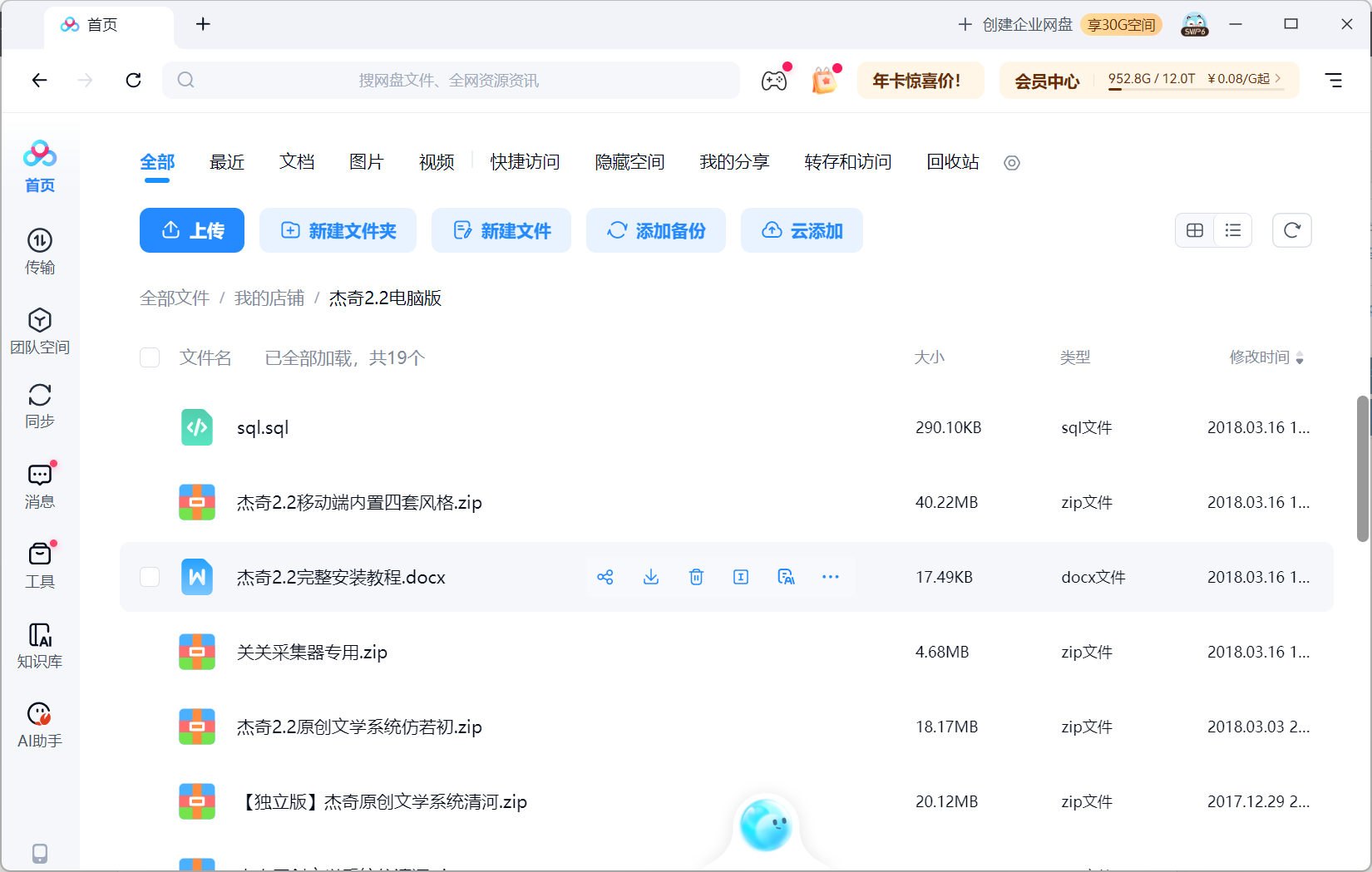Switch to grid view
The image size is (1372, 872).
tap(1195, 230)
